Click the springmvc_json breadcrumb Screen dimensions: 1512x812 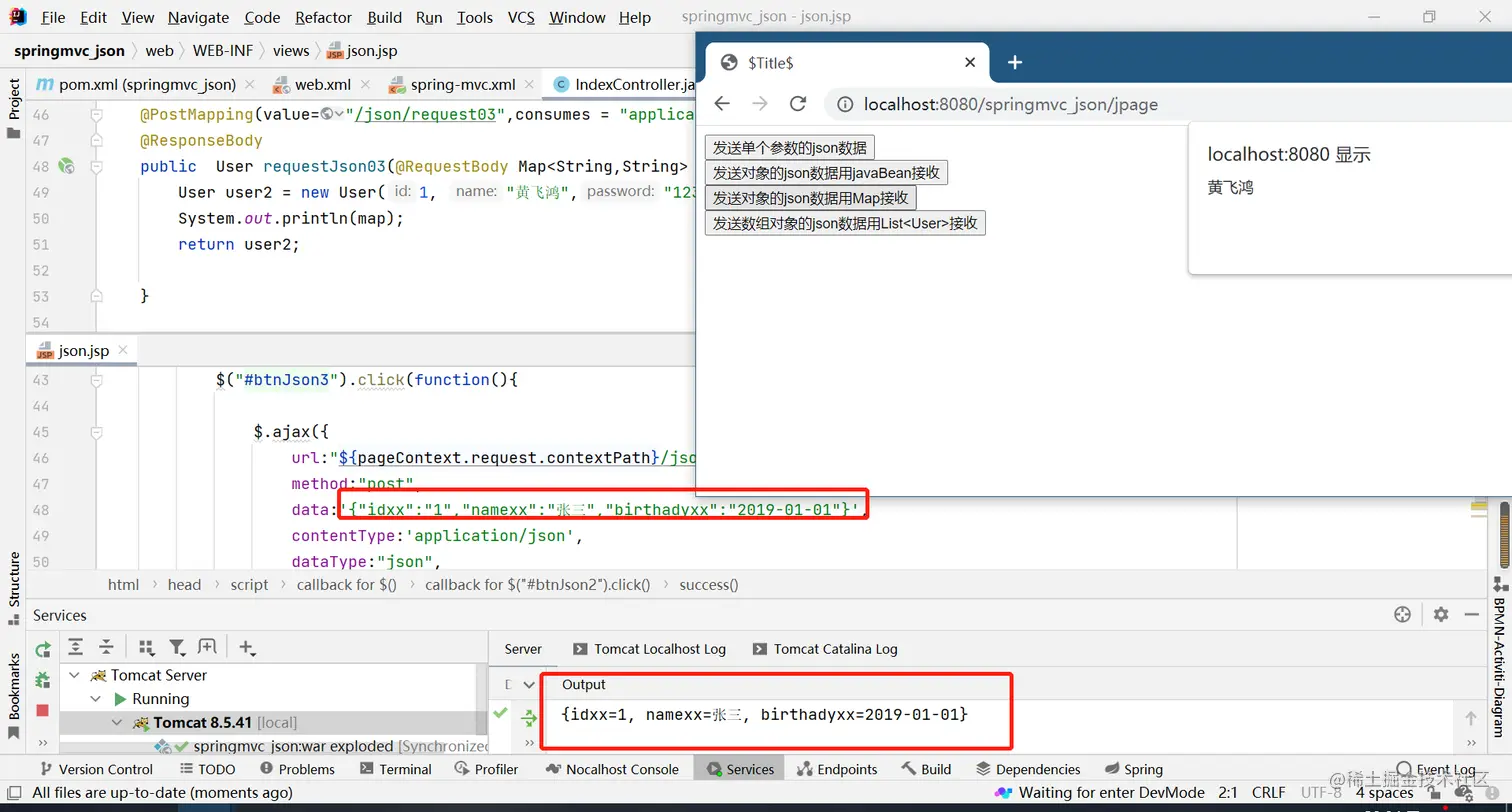pos(69,51)
